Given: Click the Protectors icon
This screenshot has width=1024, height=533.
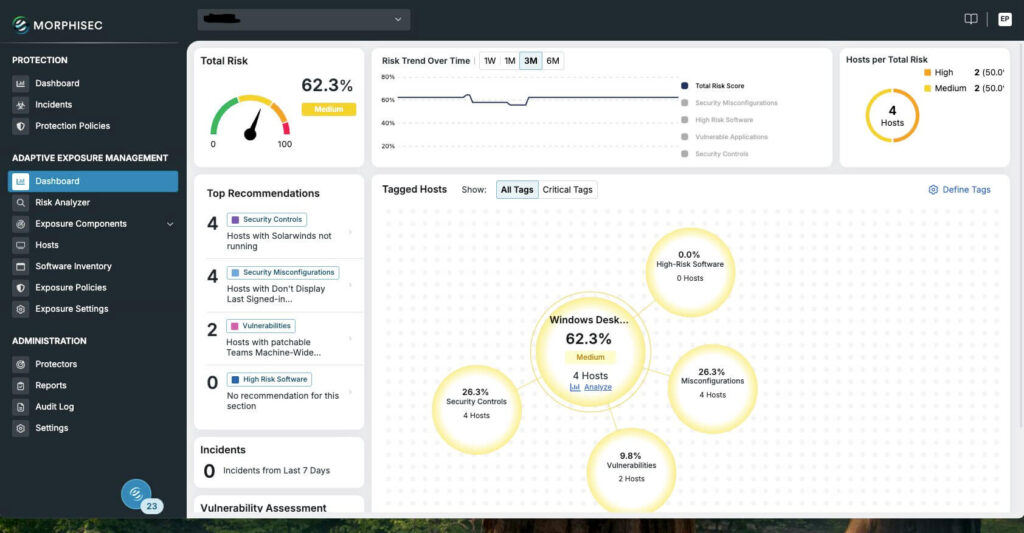Looking at the screenshot, I should 20,364.
